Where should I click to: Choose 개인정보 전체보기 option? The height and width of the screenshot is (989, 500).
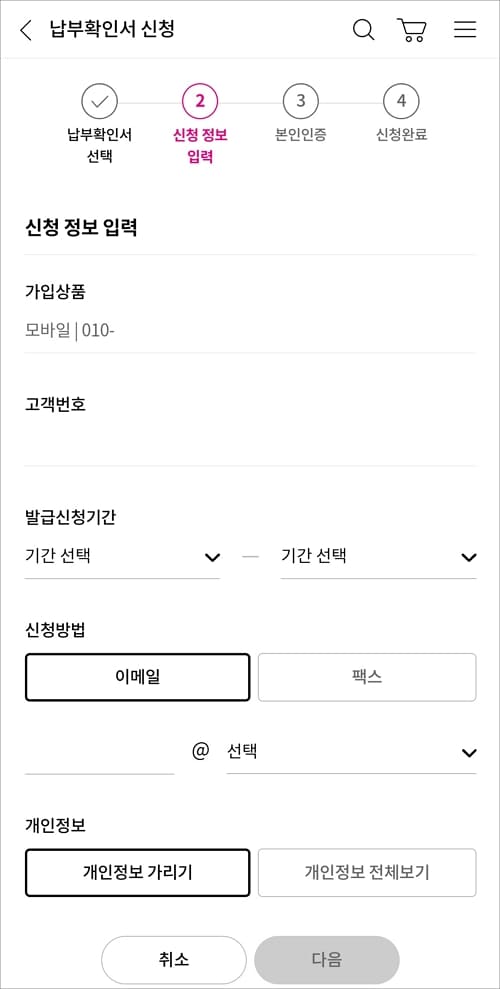pyautogui.click(x=367, y=872)
